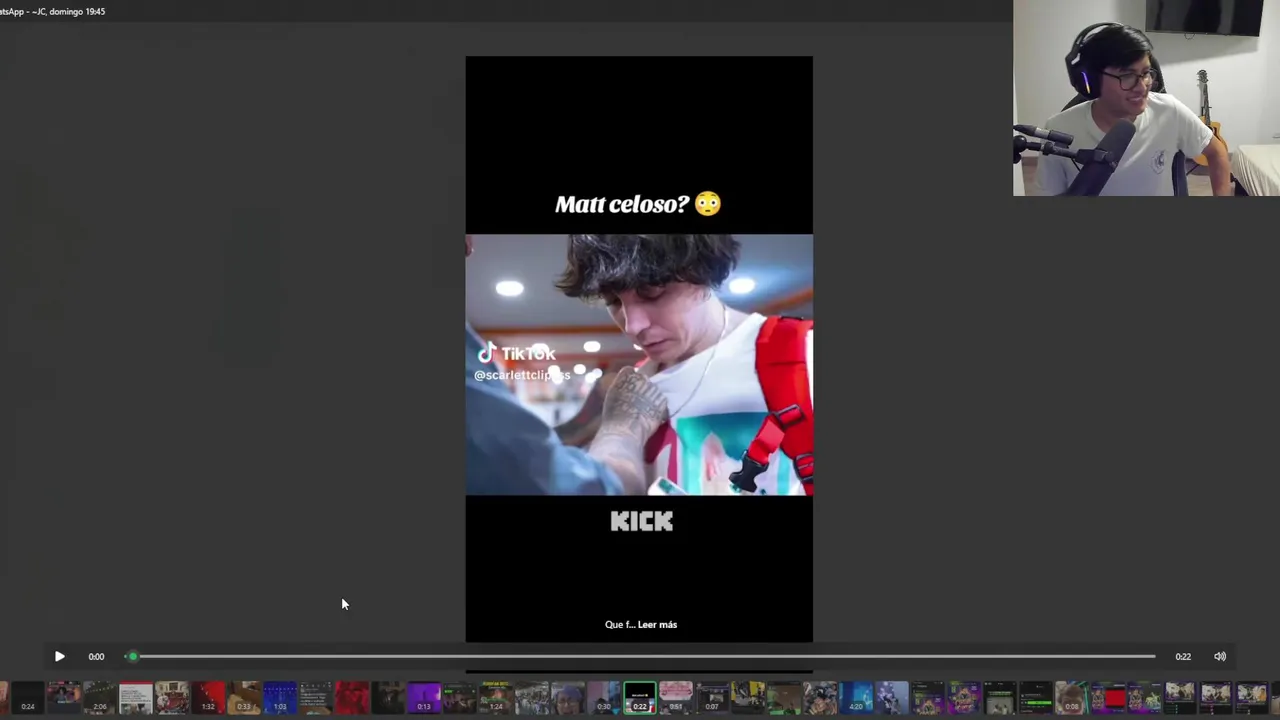Open the blue thumbnail with duration 4:20

click(855, 697)
